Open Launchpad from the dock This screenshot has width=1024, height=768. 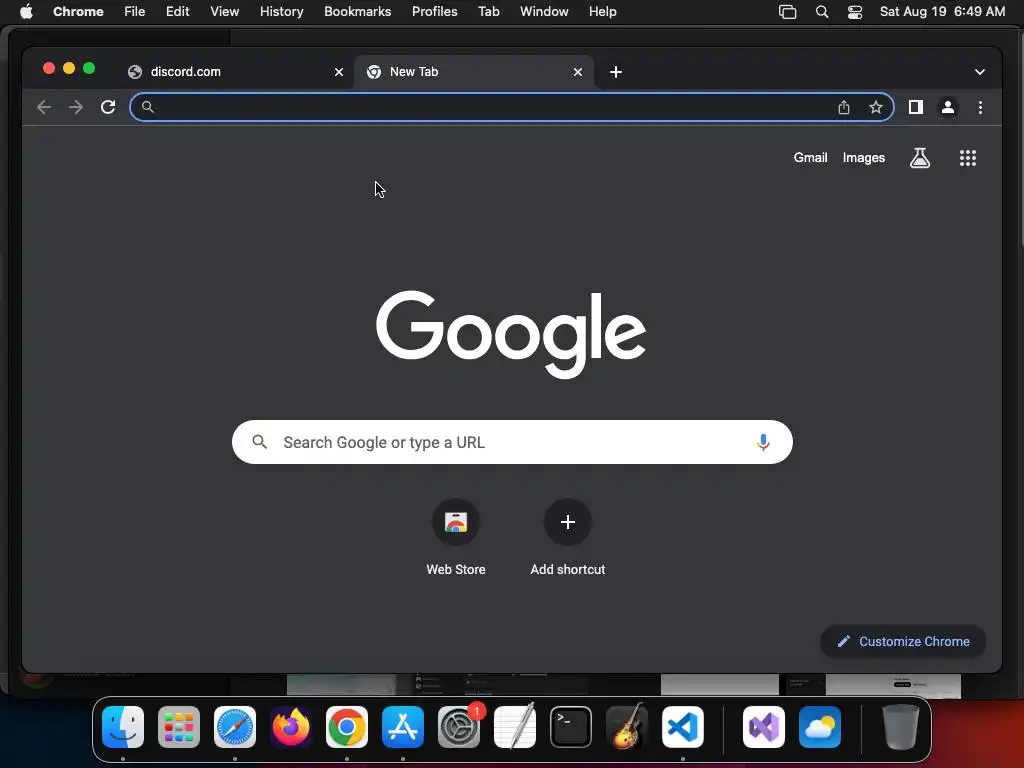[179, 727]
